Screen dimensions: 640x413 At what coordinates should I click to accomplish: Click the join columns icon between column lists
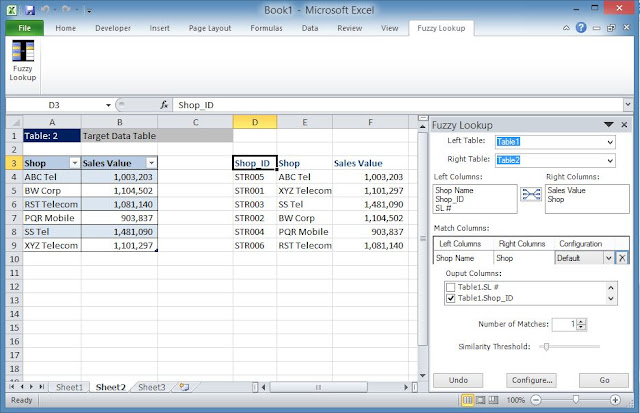[531, 194]
